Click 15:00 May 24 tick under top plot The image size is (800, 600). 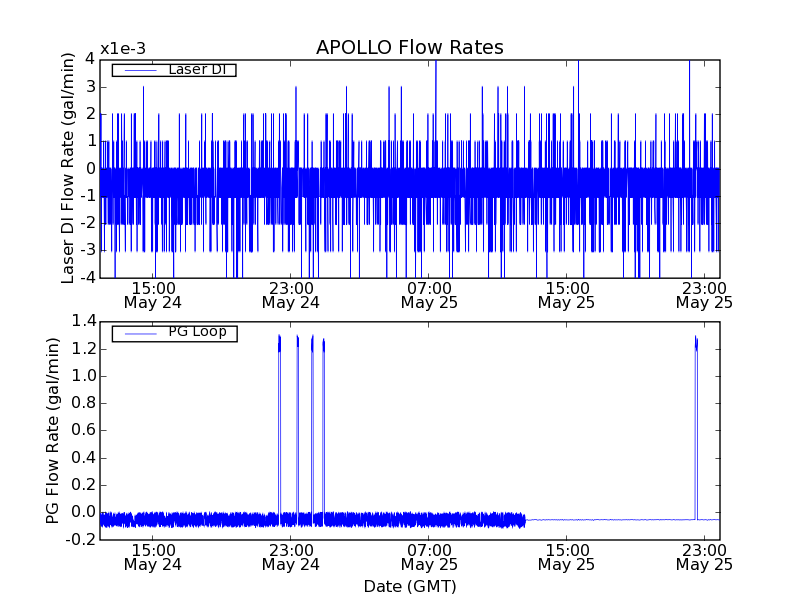(152, 293)
